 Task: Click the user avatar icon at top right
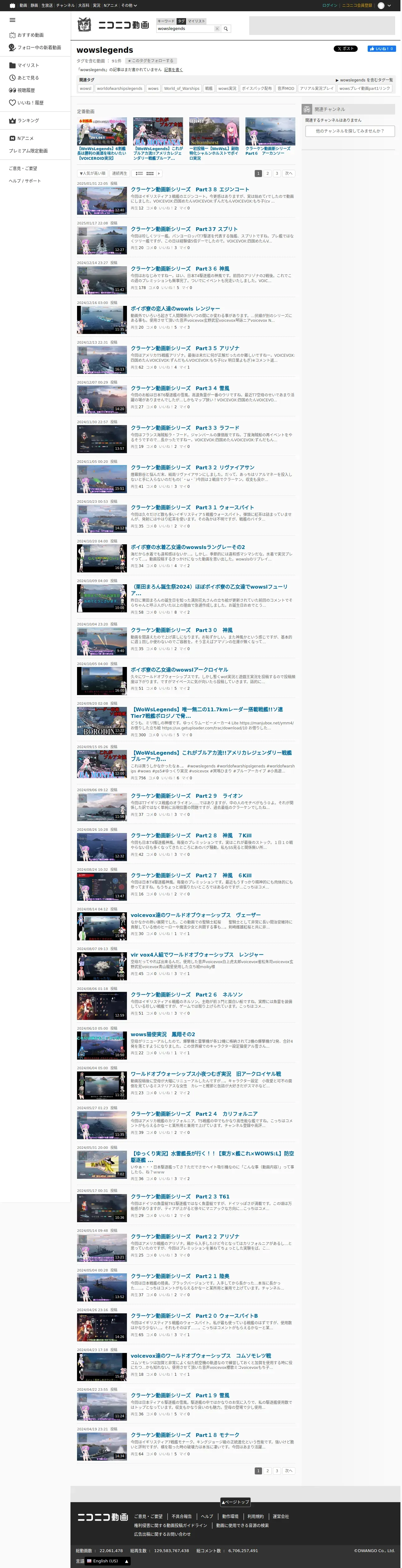(x=381, y=5)
